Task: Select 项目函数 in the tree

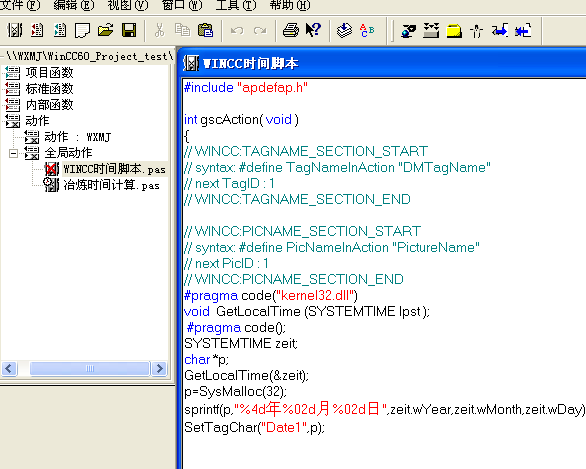Action: (x=49, y=72)
